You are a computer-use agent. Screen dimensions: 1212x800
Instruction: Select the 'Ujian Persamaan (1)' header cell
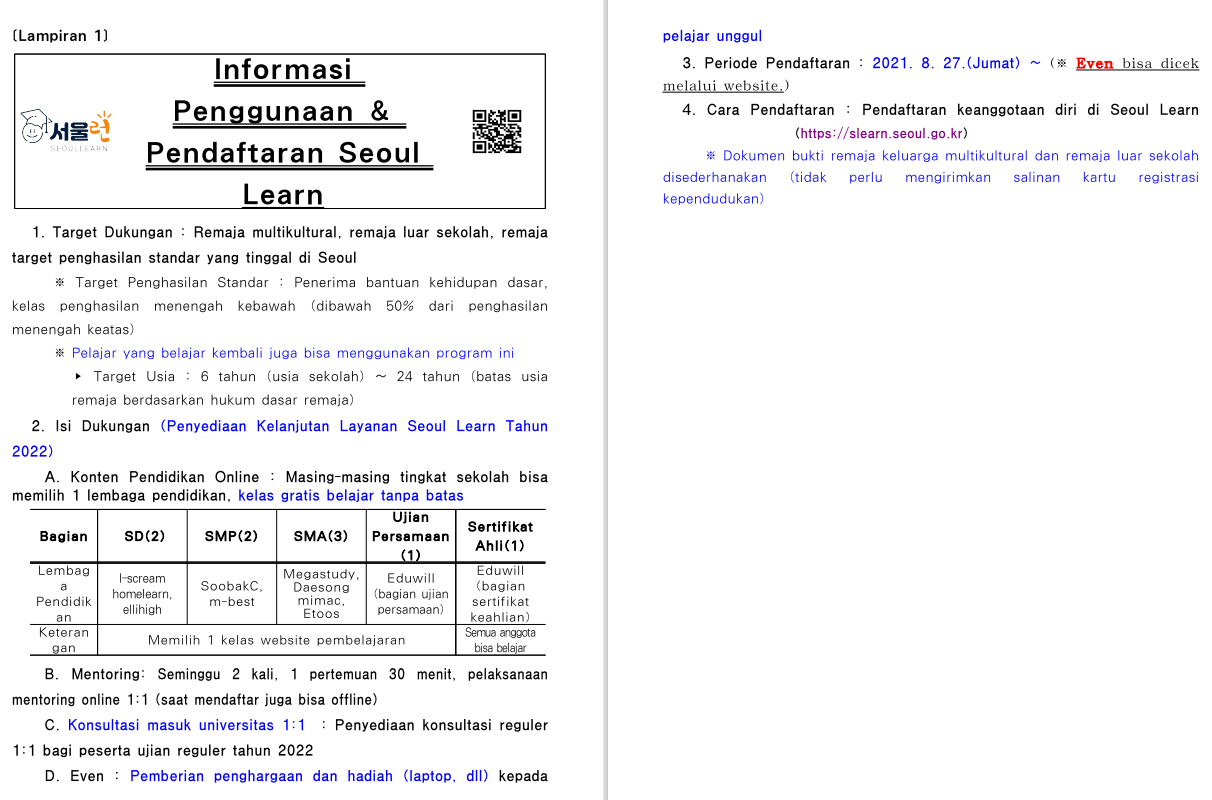point(411,536)
